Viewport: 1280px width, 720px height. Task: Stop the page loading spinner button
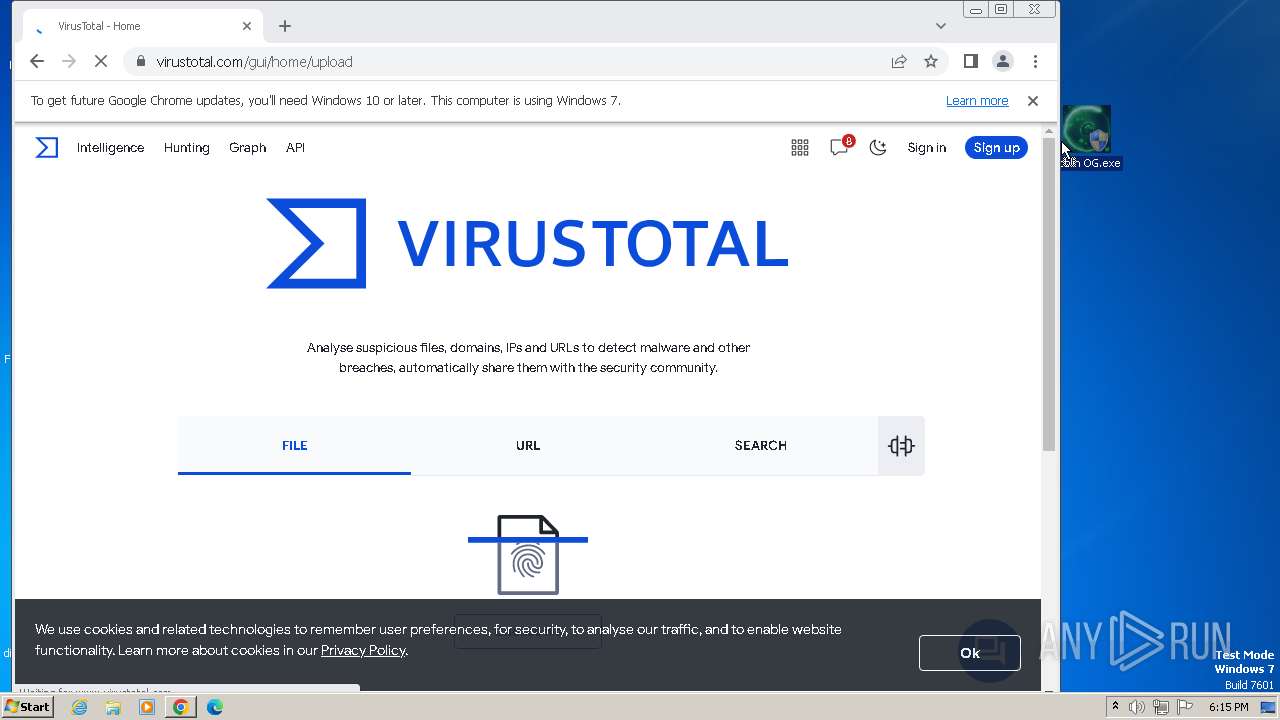coord(101,61)
